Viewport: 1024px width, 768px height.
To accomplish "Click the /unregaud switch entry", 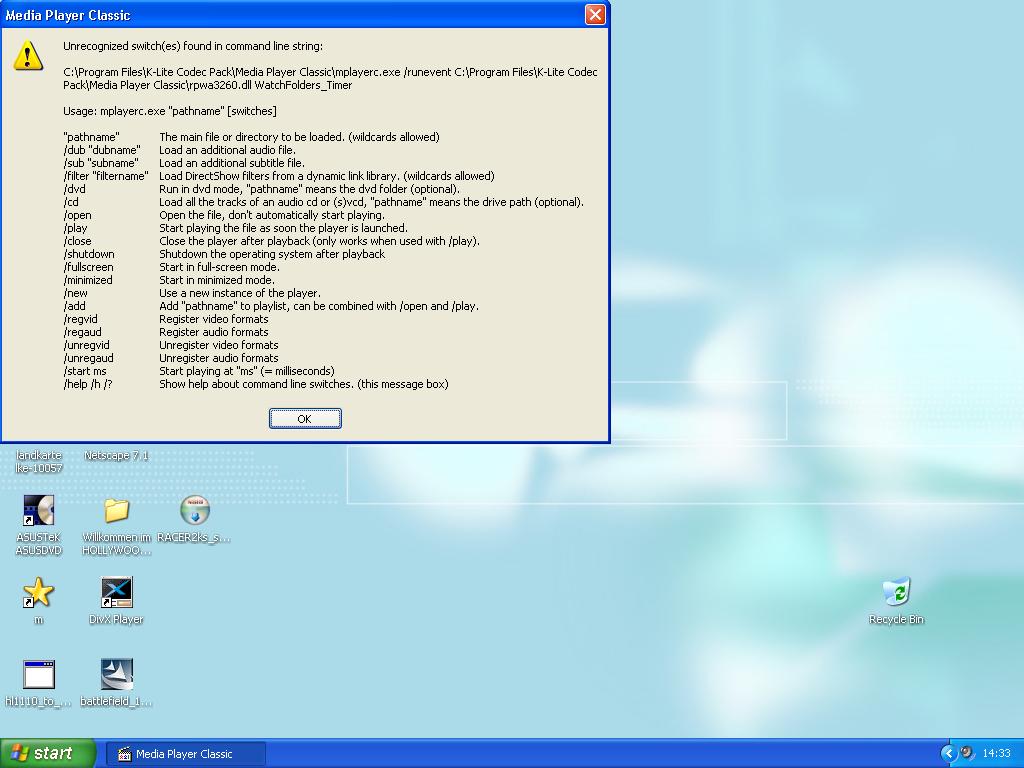I will 89,359.
